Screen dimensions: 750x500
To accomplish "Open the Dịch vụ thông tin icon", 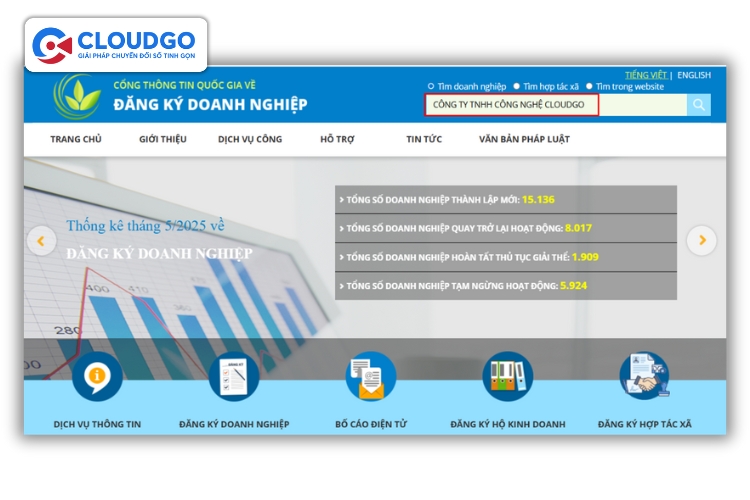I will (97, 377).
